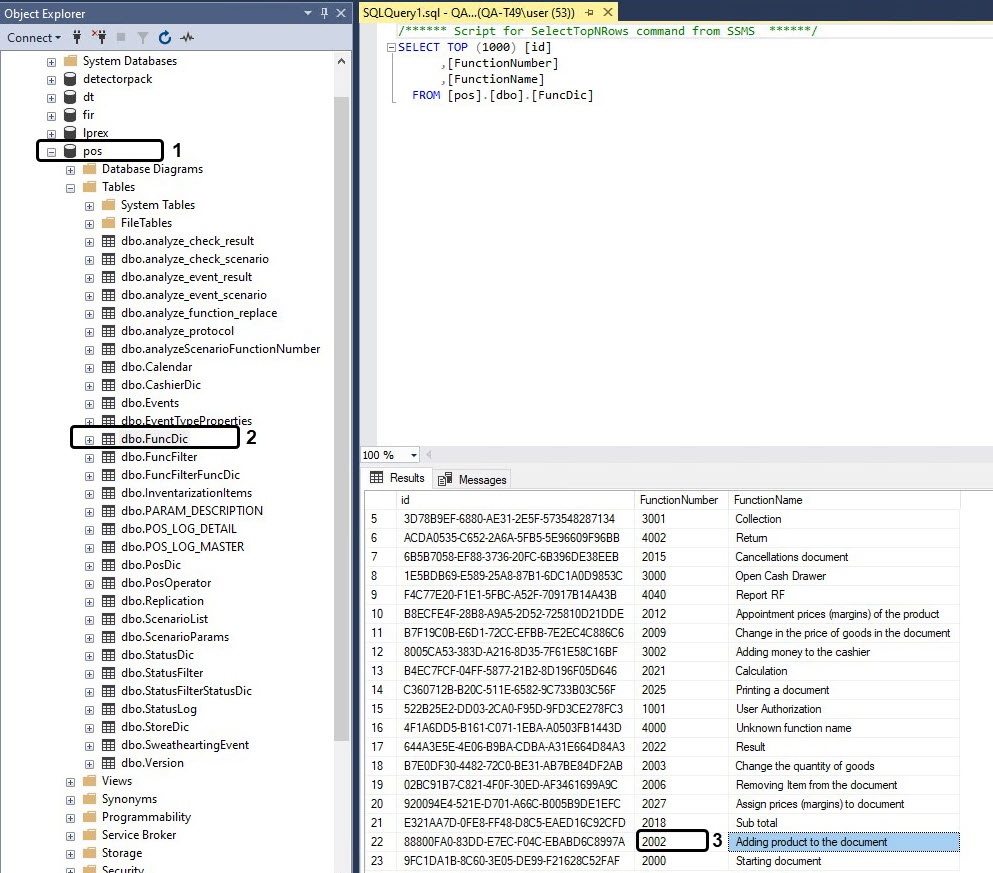Click the detectorpack database icon
993x873 pixels.
tap(70, 79)
